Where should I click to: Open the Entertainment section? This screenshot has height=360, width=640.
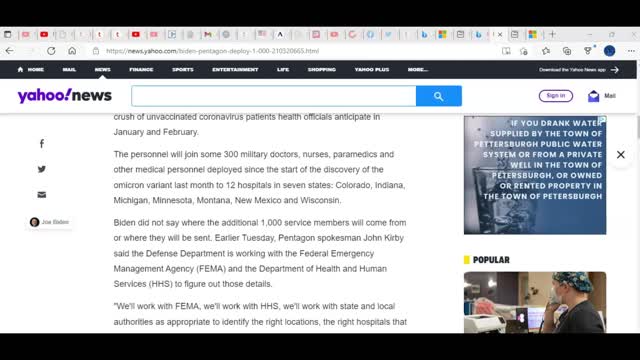click(x=235, y=70)
